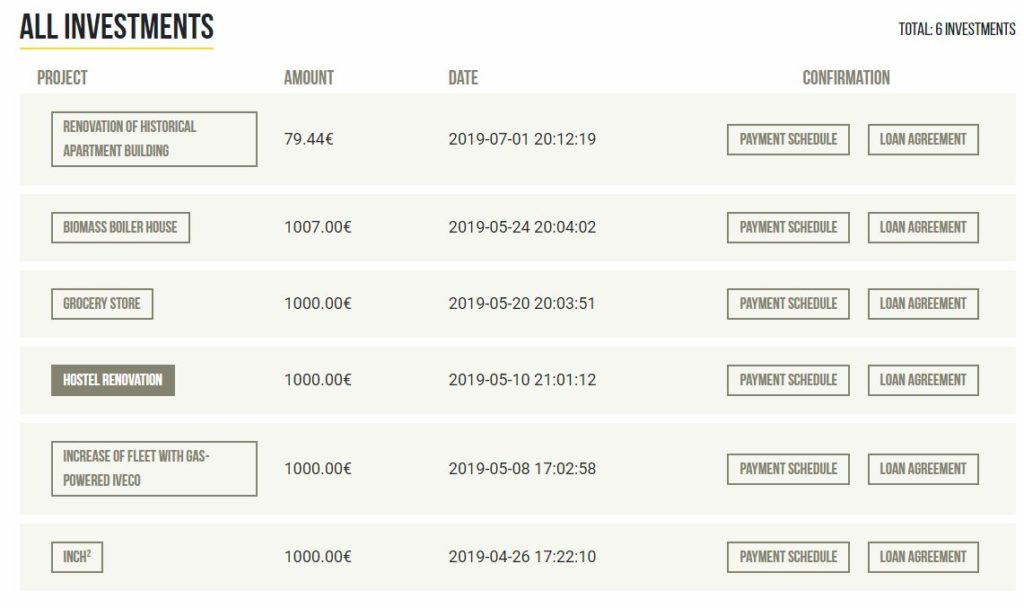Screen dimensions: 1024x608
Task: View Payment Schedule for Biomass Boiler House
Action: coord(788,227)
